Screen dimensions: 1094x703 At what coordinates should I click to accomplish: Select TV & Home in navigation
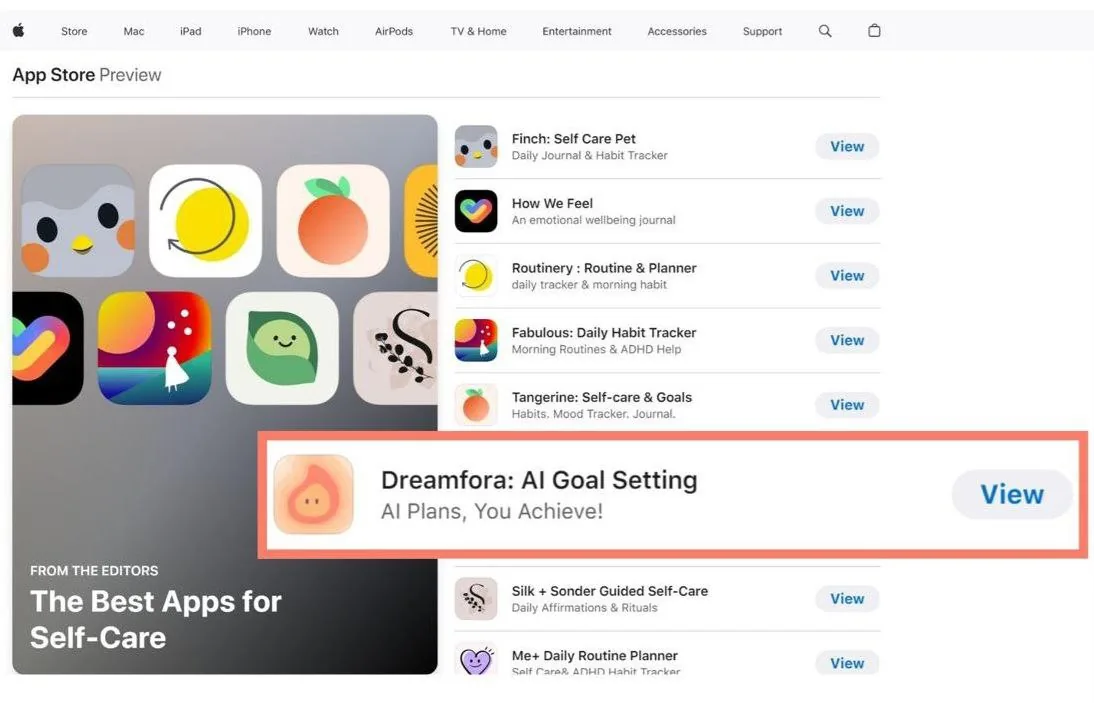(x=479, y=31)
